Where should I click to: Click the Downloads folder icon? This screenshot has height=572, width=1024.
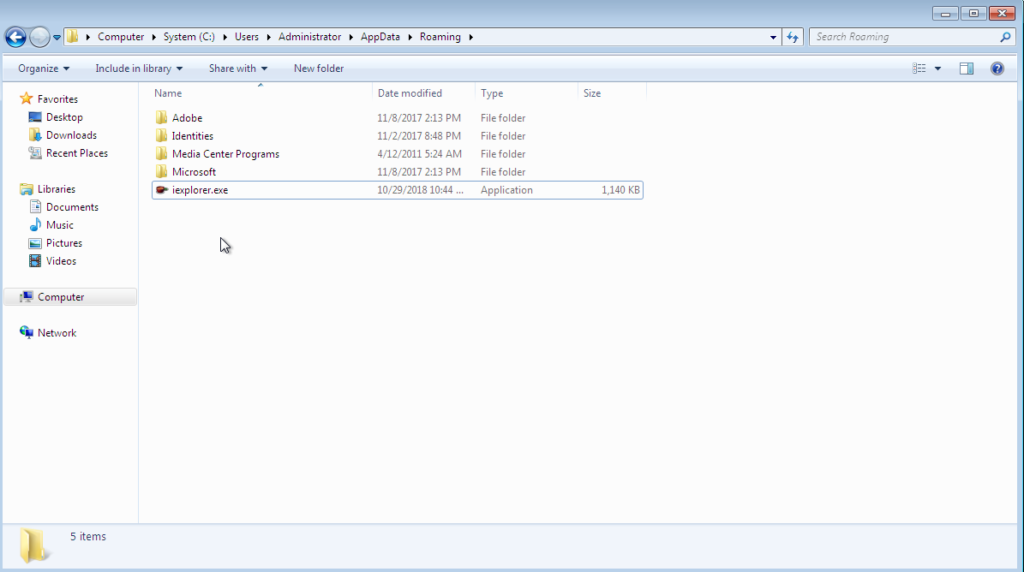35,135
